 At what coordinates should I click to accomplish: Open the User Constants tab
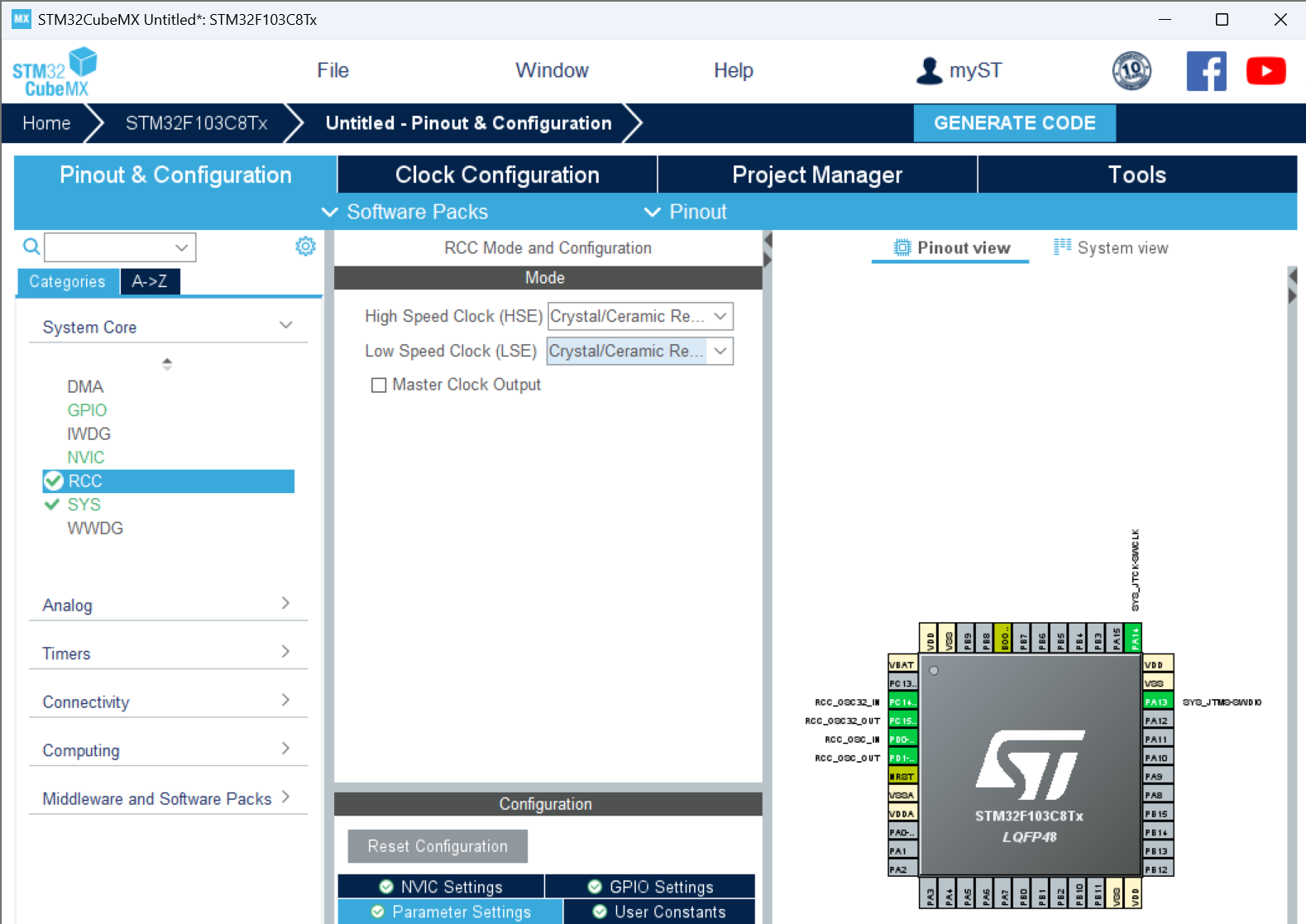coord(659,912)
